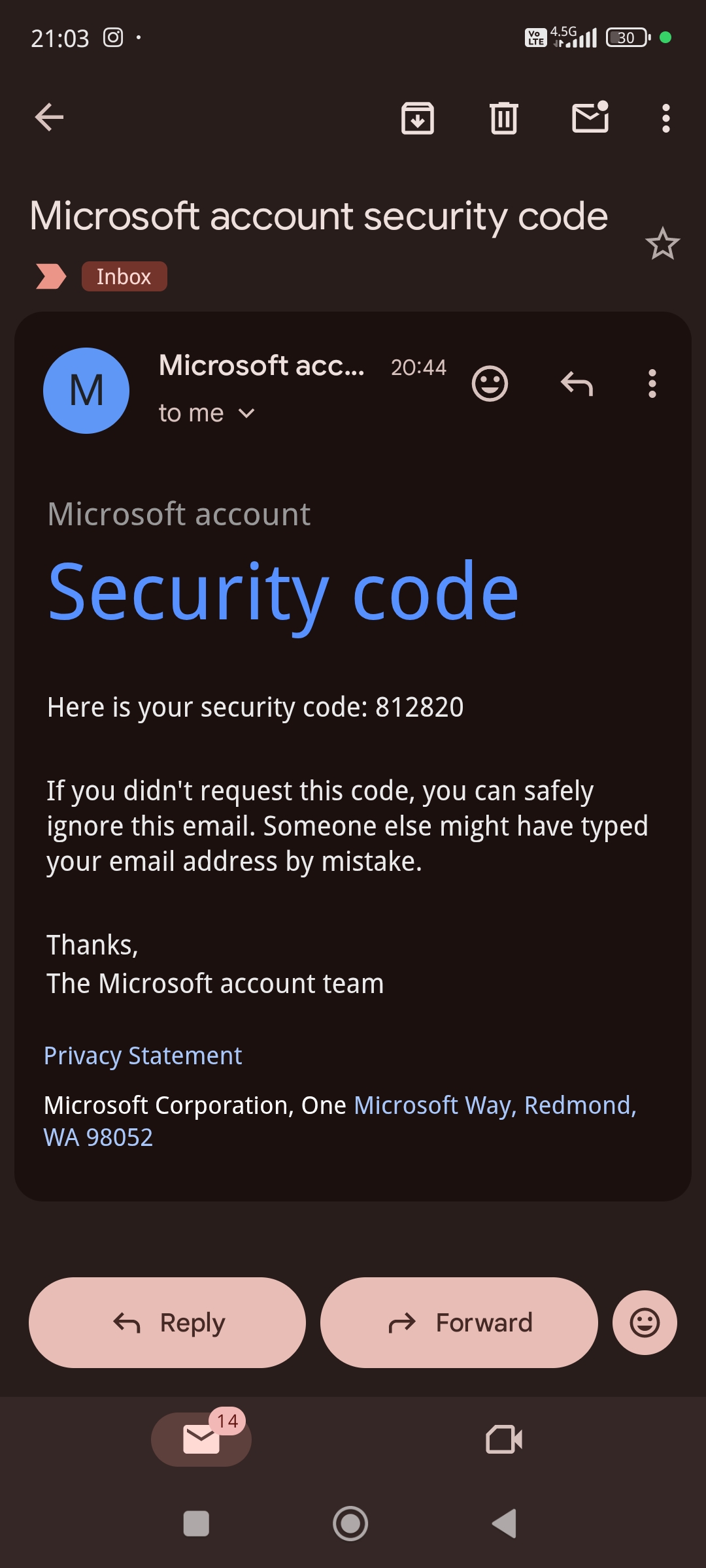Go back to the inbox list
Screen dimensions: 706x1568
click(x=49, y=118)
